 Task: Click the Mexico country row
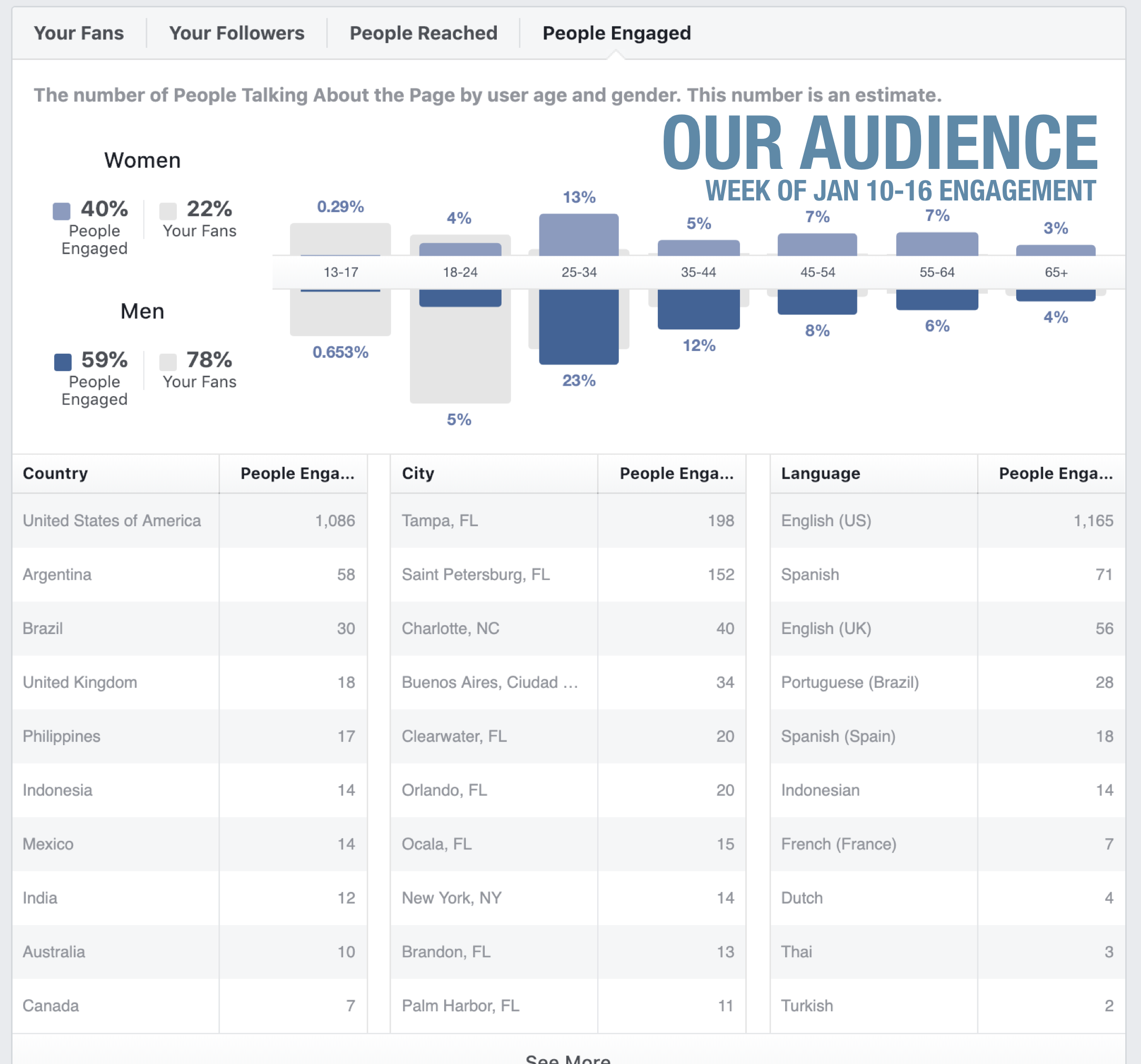(x=189, y=844)
